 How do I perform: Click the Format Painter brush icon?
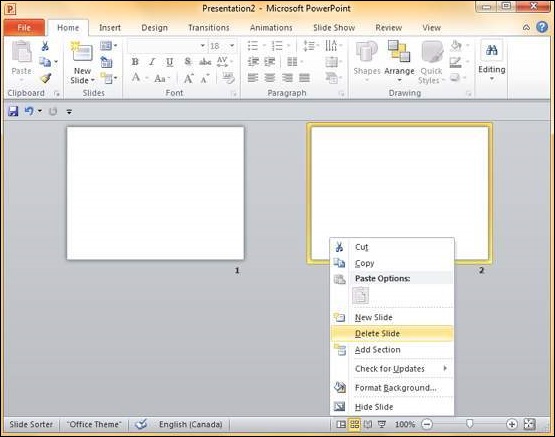point(46,78)
